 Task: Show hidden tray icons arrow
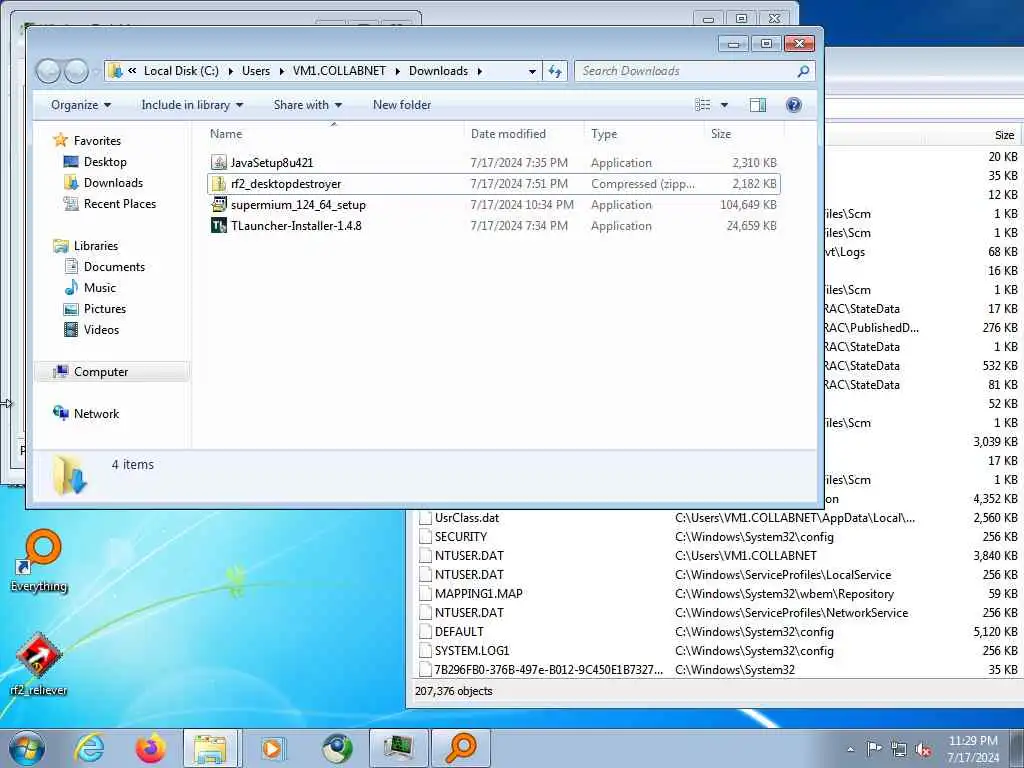[850, 749]
